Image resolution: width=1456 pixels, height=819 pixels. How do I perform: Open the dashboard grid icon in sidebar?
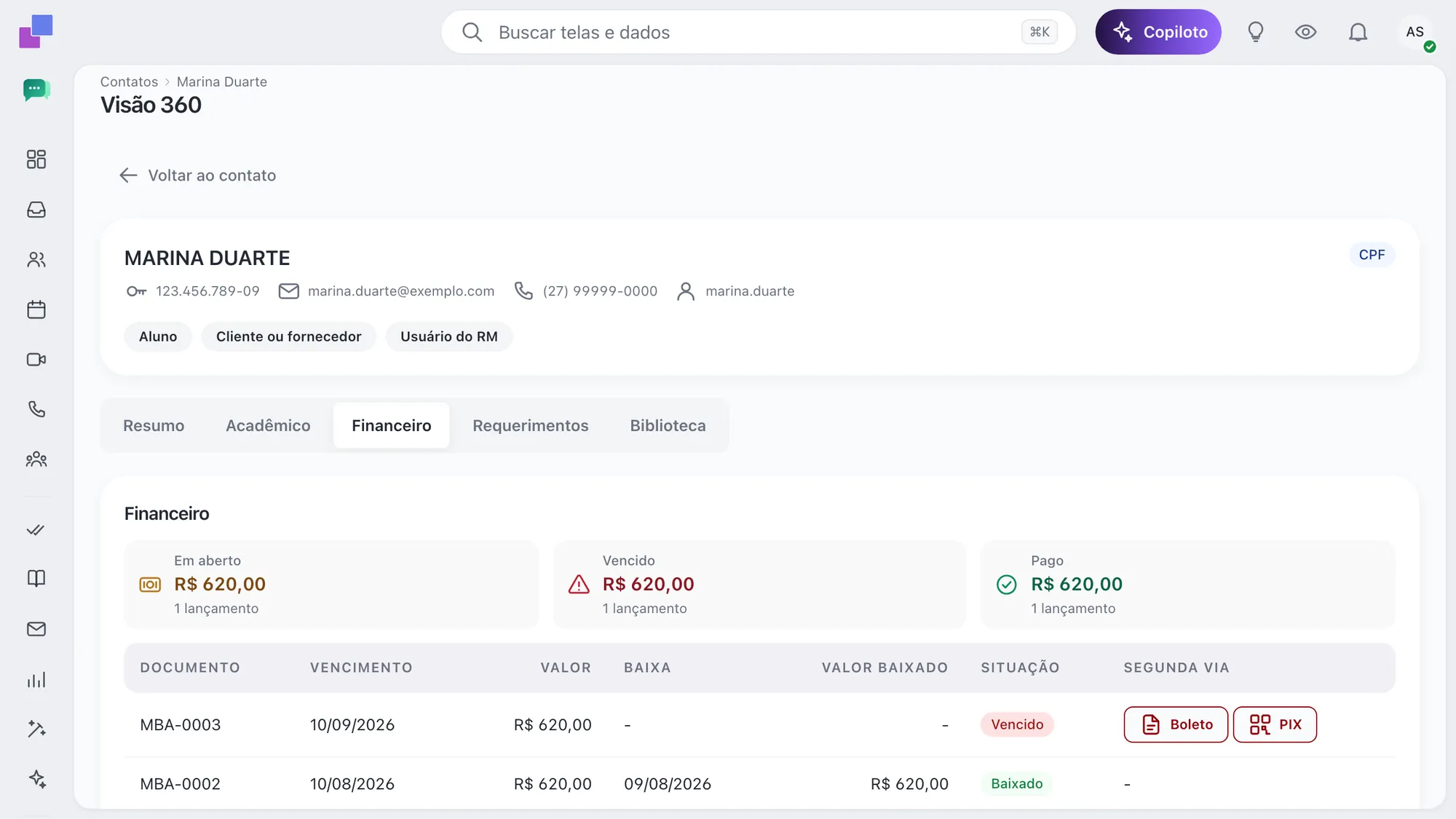pos(36,159)
